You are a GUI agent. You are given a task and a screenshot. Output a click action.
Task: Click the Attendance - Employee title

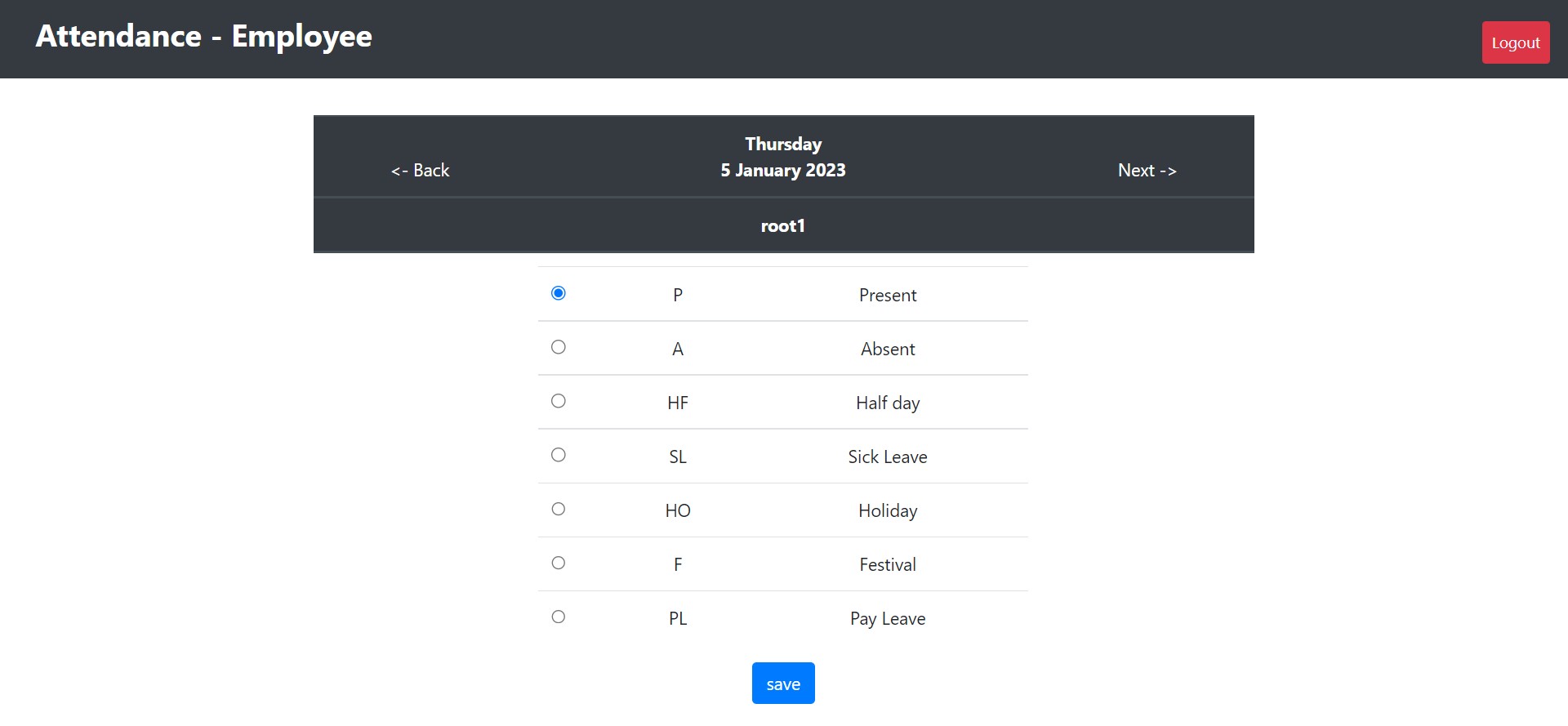(x=203, y=36)
